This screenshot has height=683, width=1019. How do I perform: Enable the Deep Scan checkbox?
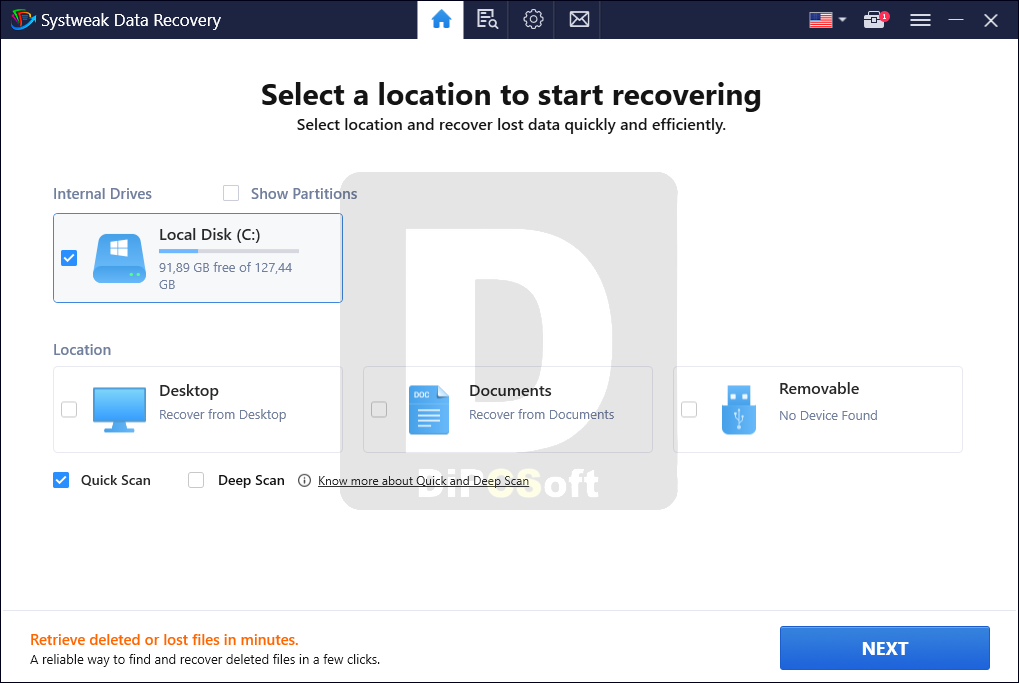[196, 480]
